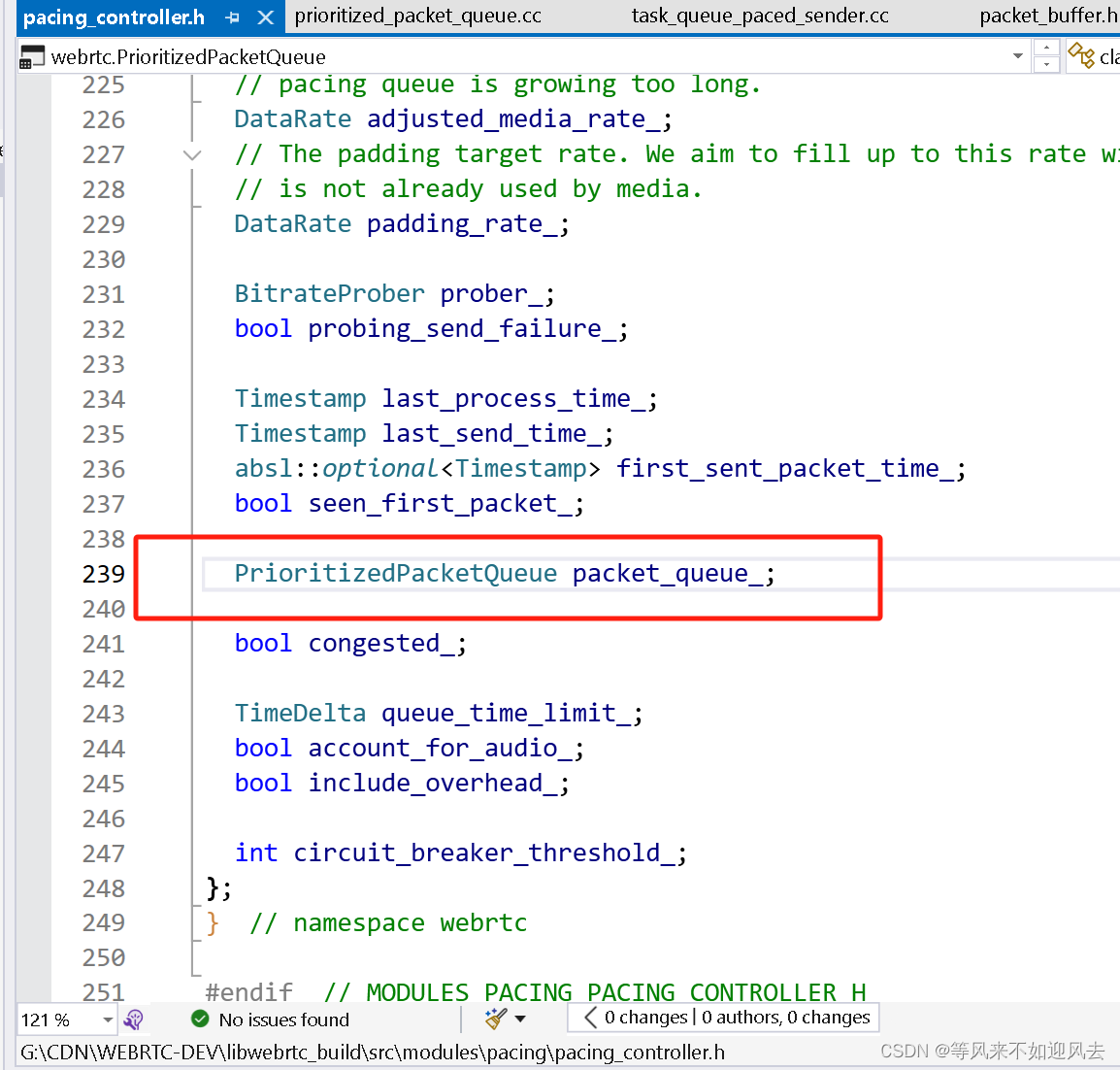Open the task_queue_paced_sender.cc tab
This screenshot has height=1070, width=1120.
tap(760, 16)
